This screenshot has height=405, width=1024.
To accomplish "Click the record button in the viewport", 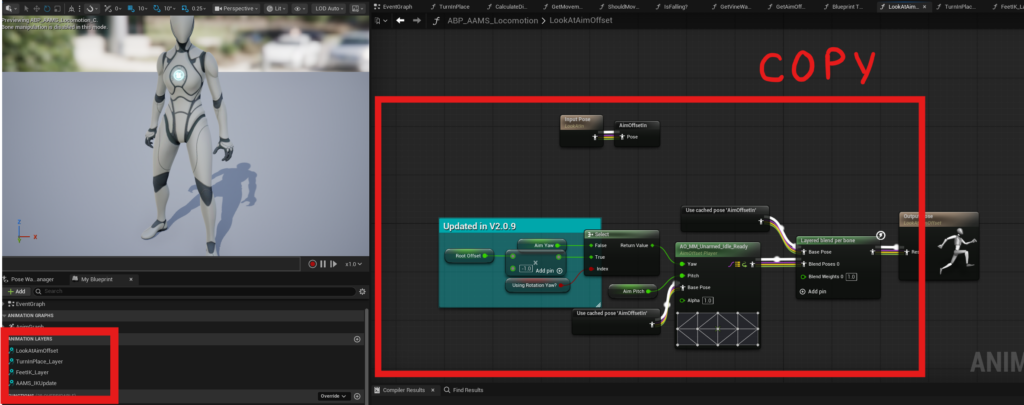I will (312, 263).
